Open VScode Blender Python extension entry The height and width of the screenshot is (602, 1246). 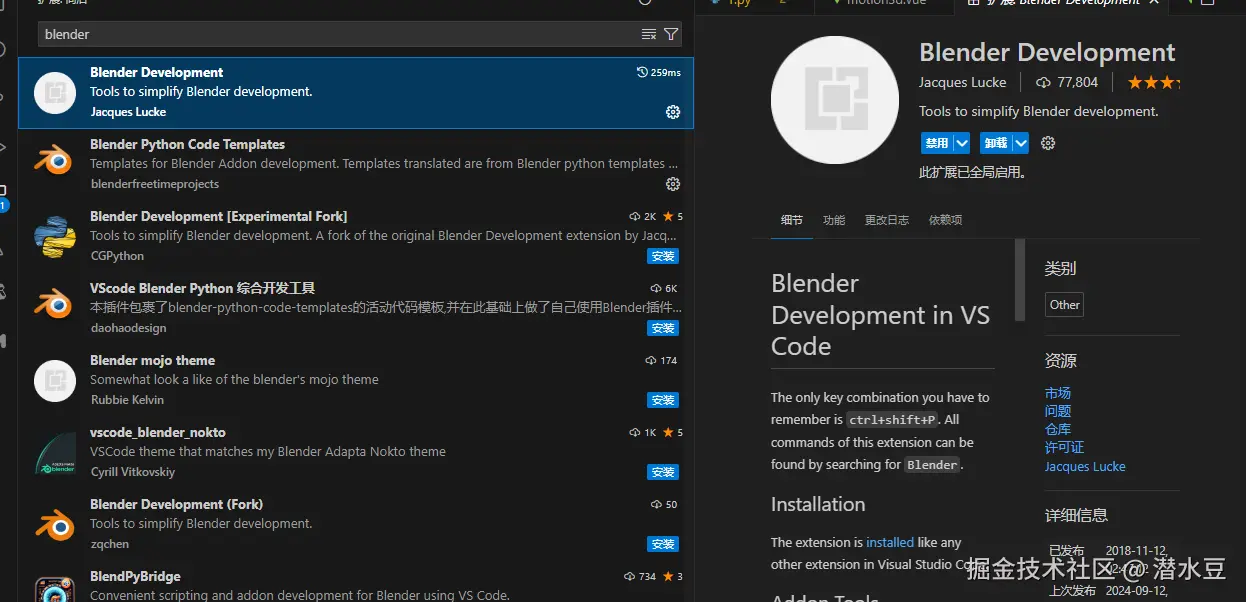click(x=355, y=308)
